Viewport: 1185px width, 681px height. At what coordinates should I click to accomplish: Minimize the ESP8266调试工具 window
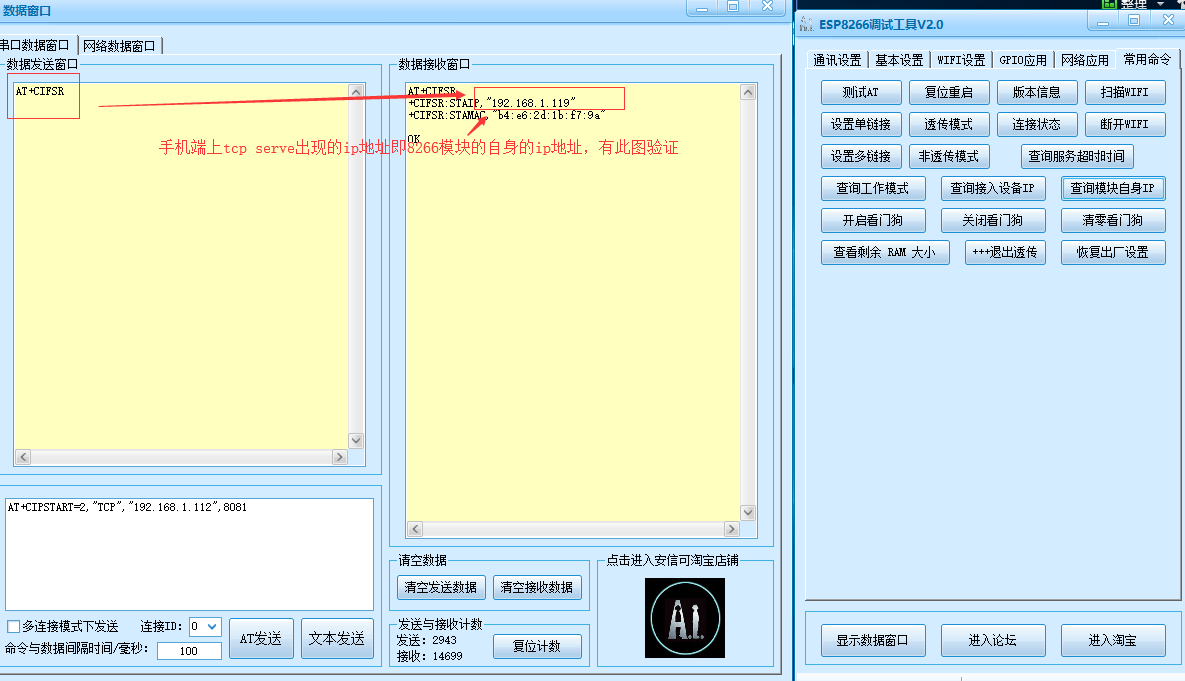pyautogui.click(x=1103, y=23)
